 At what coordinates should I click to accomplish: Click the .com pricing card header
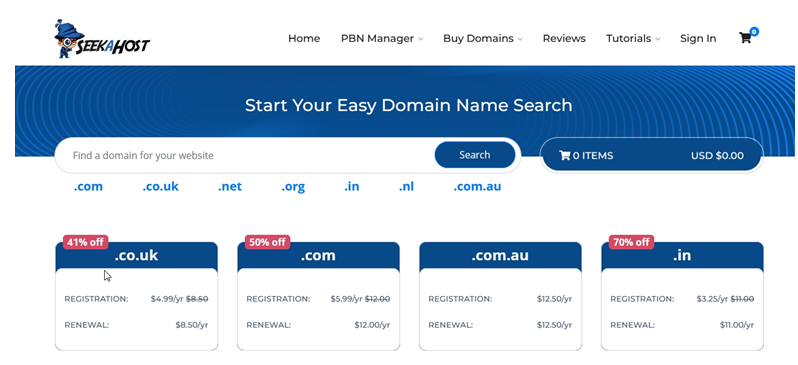pos(318,256)
